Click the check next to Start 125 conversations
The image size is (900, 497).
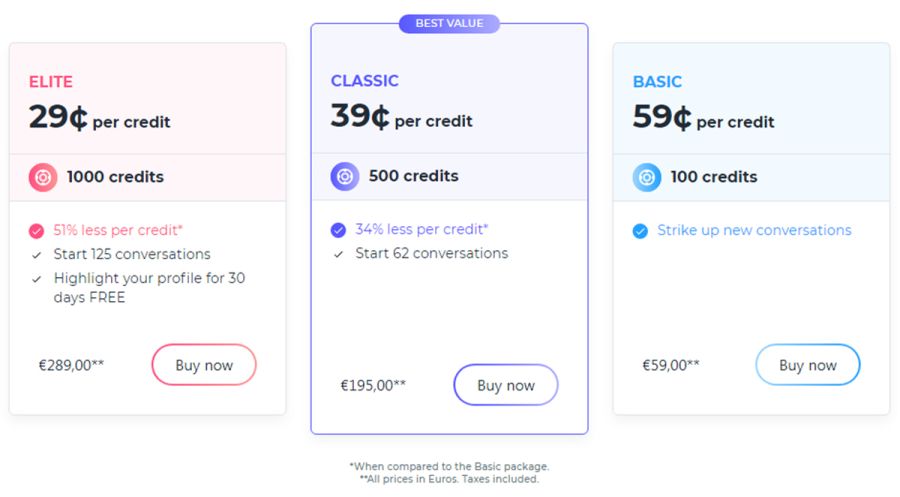click(x=37, y=255)
